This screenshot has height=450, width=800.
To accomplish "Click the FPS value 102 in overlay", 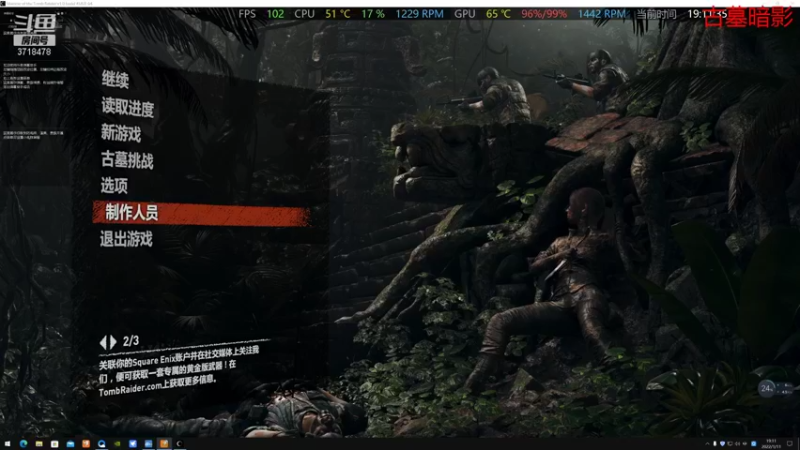I will [x=276, y=14].
